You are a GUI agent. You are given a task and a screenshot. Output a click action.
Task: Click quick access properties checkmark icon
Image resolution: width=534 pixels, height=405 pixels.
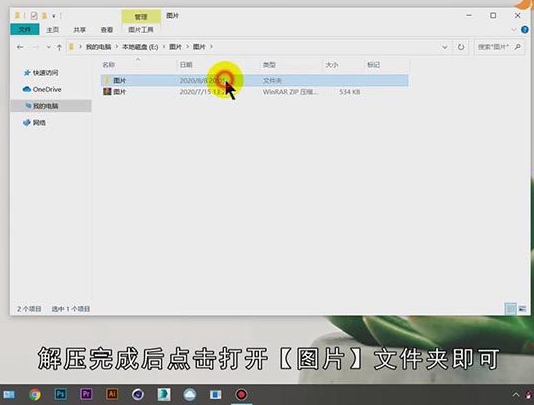(x=34, y=15)
